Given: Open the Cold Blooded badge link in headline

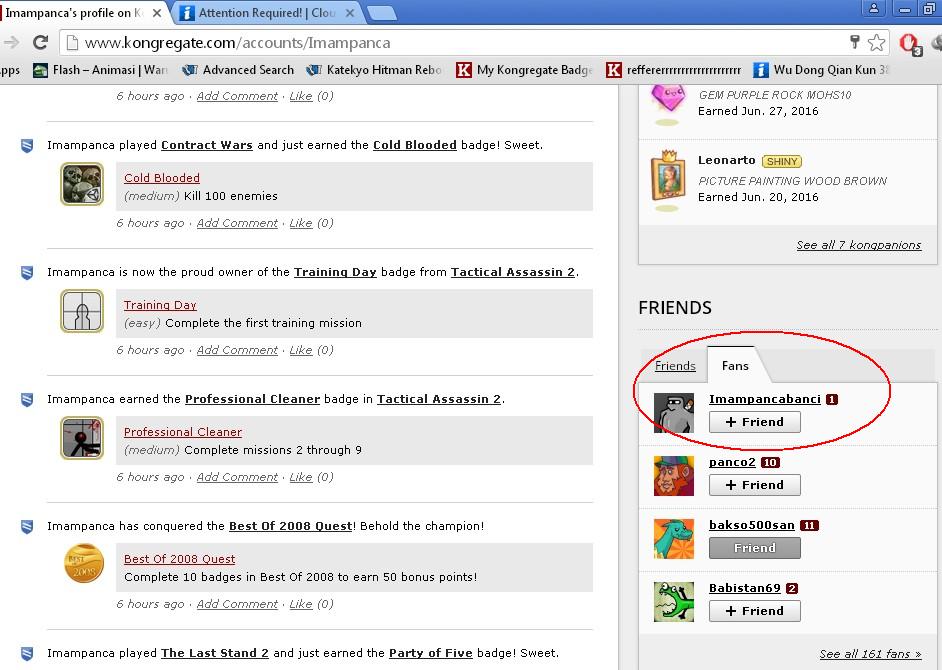Looking at the screenshot, I should coord(415,145).
